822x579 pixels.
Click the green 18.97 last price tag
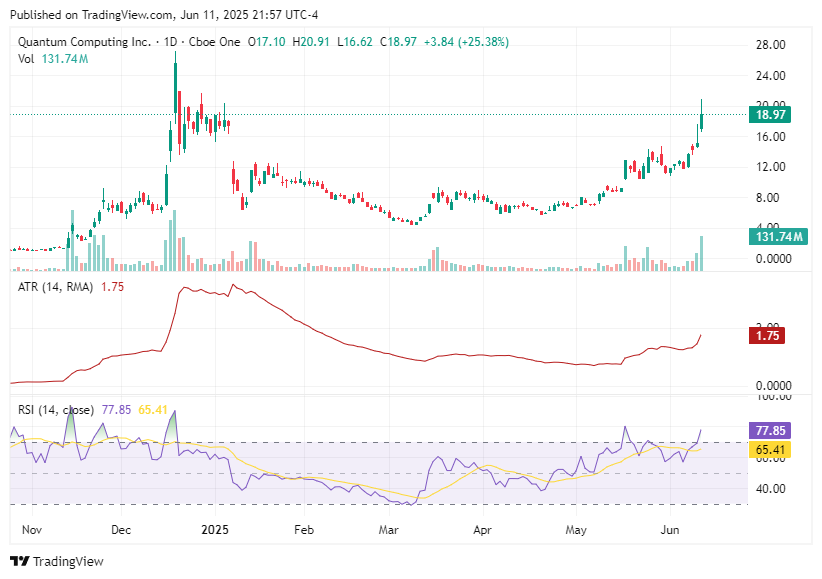(770, 114)
